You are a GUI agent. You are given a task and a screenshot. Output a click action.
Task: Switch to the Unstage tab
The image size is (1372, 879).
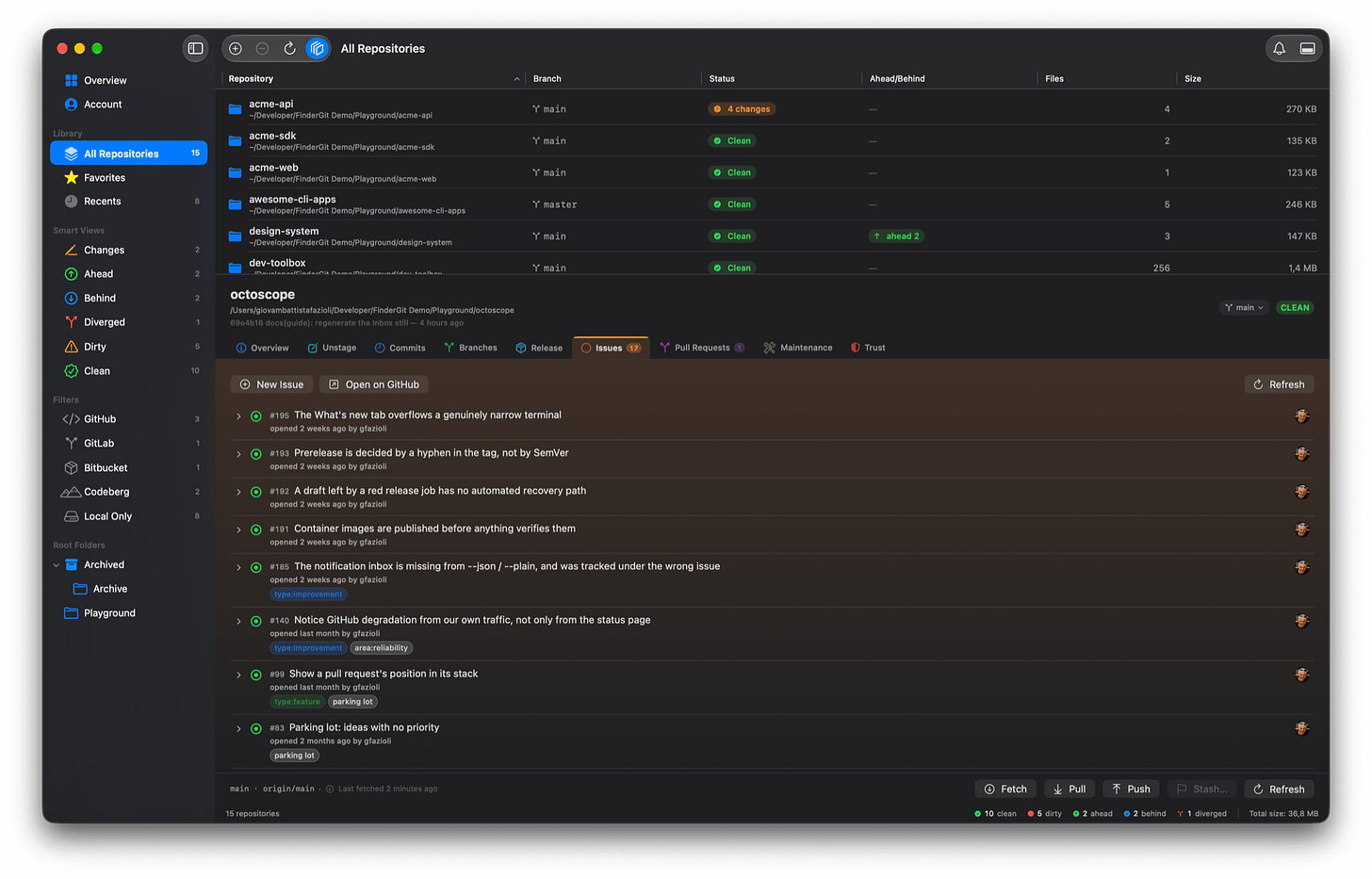tap(332, 348)
